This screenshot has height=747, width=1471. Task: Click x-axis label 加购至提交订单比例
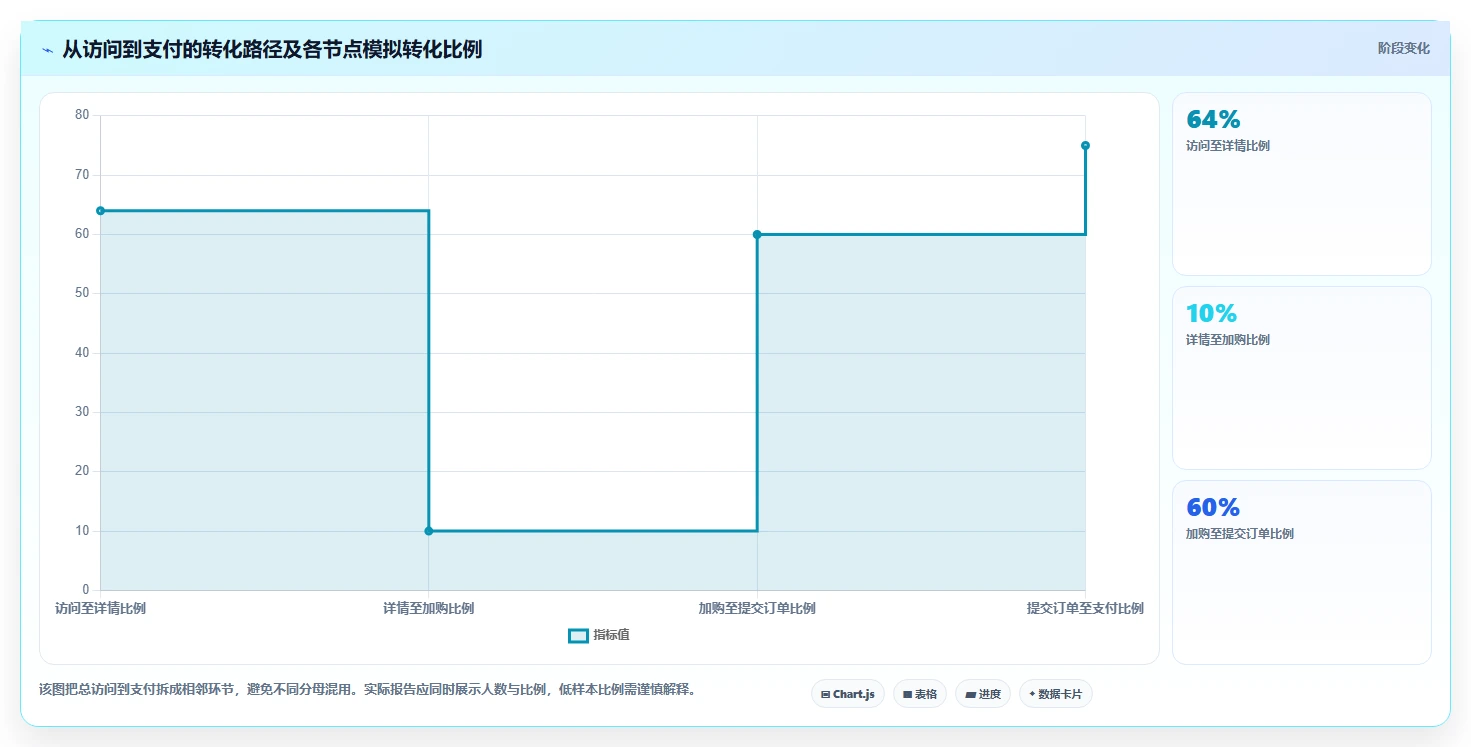(x=757, y=608)
